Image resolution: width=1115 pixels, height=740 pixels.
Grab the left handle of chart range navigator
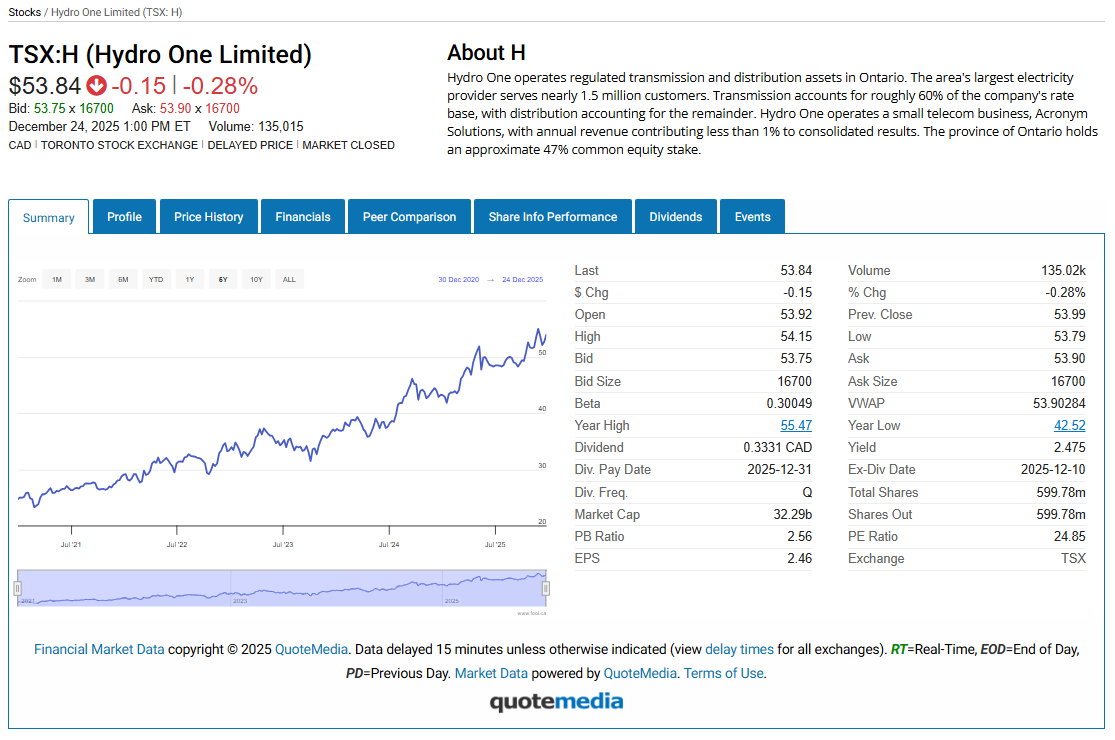(x=17, y=588)
